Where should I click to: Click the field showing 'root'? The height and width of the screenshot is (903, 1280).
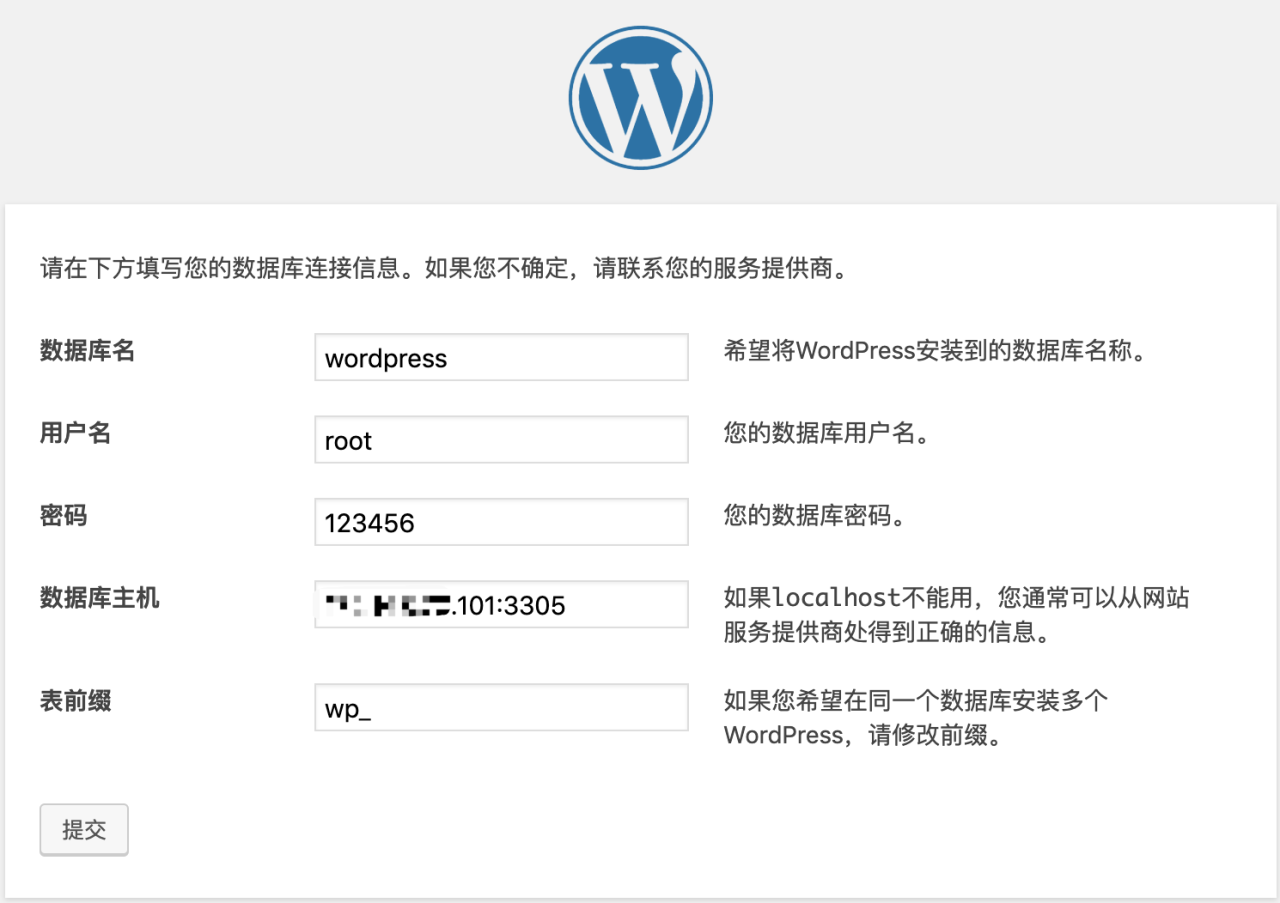coord(500,439)
